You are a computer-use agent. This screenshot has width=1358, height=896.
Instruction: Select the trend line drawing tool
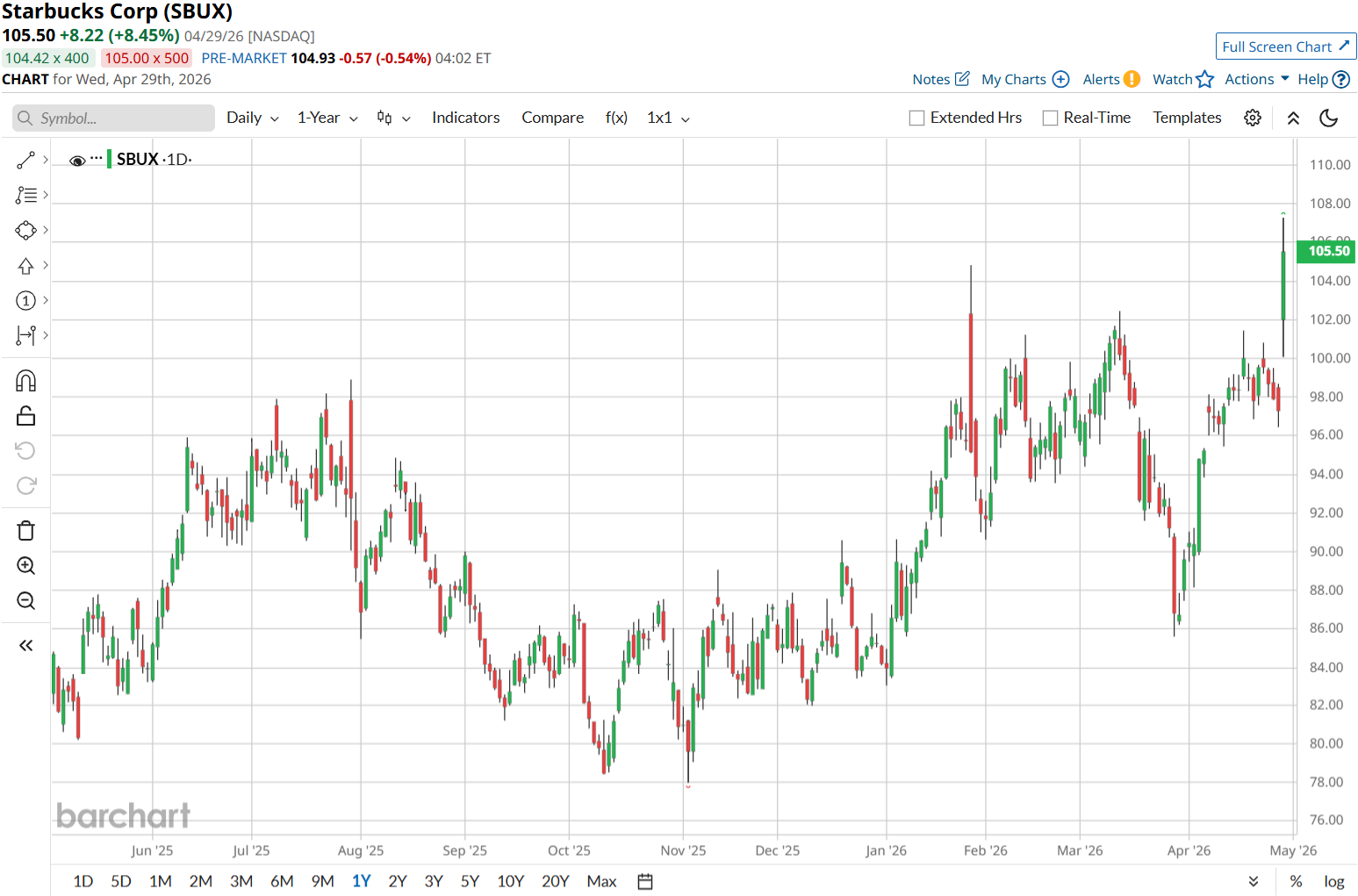click(25, 160)
